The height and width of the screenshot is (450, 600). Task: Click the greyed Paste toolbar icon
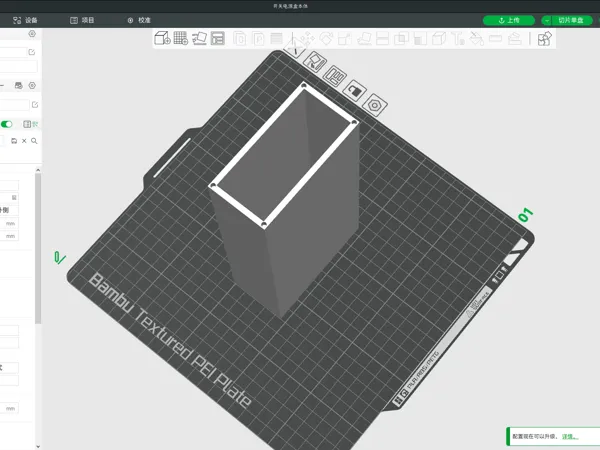point(259,39)
